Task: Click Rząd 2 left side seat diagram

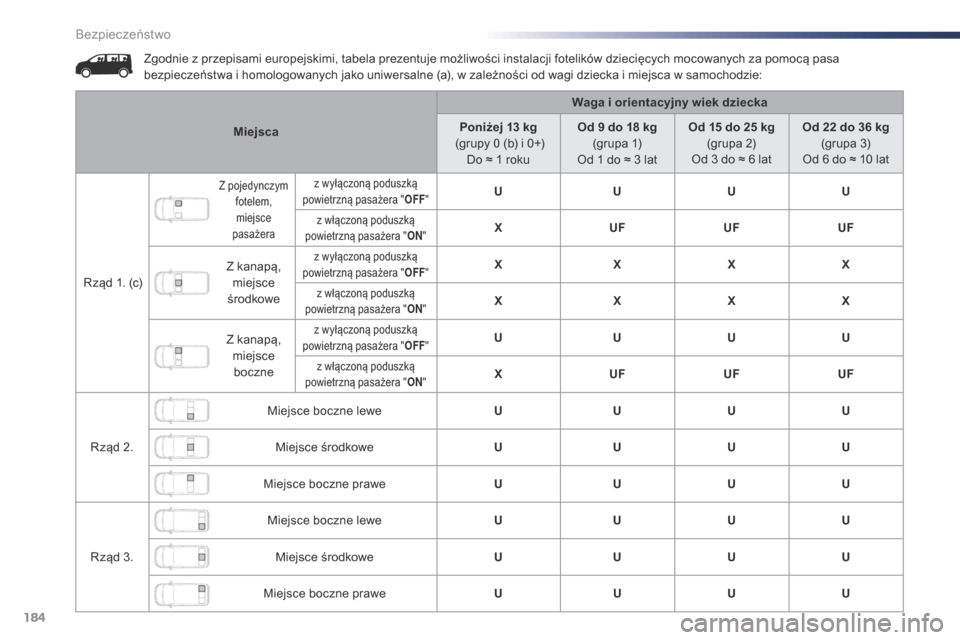Action: pos(182,410)
